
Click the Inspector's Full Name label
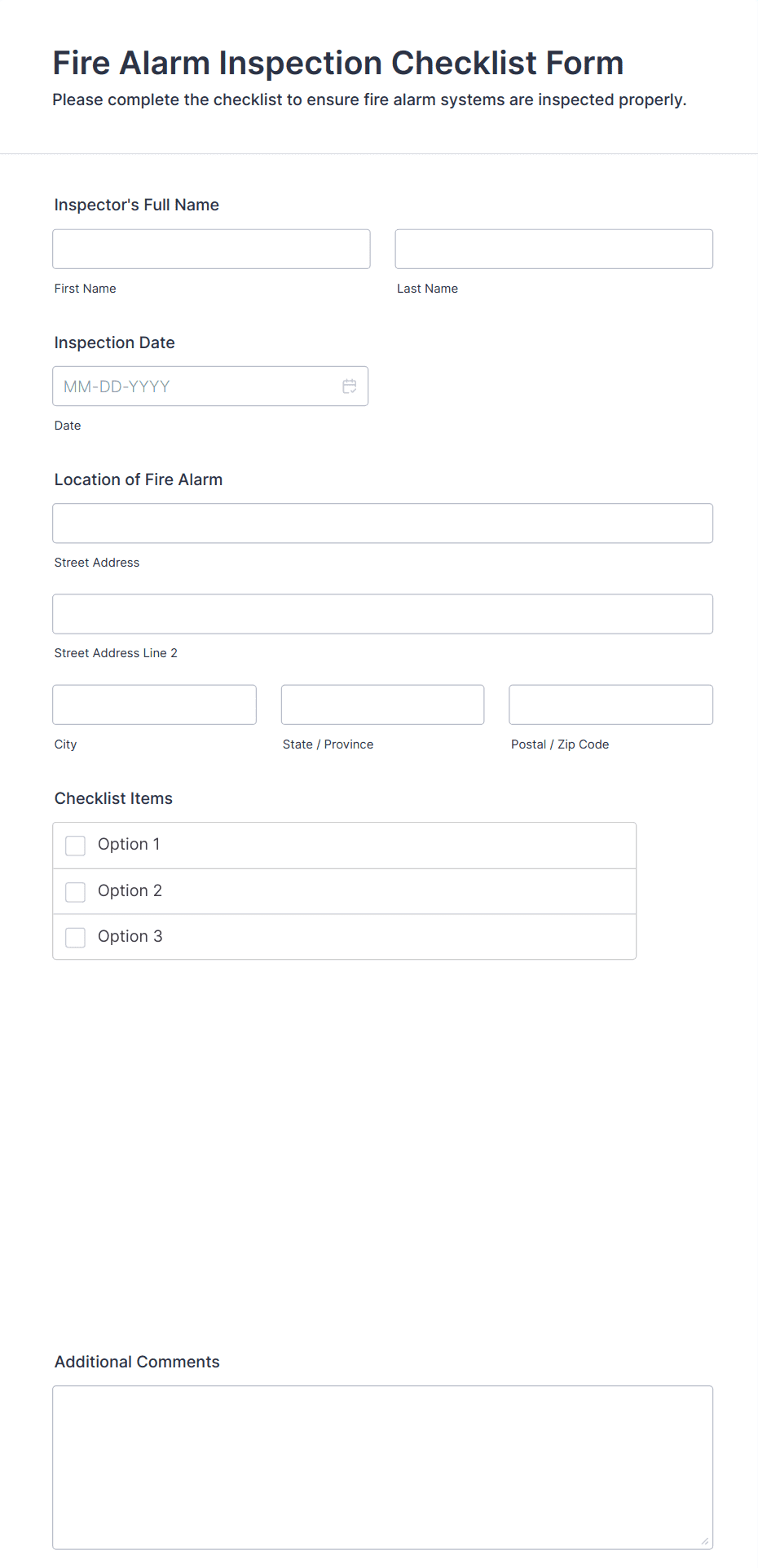[136, 205]
